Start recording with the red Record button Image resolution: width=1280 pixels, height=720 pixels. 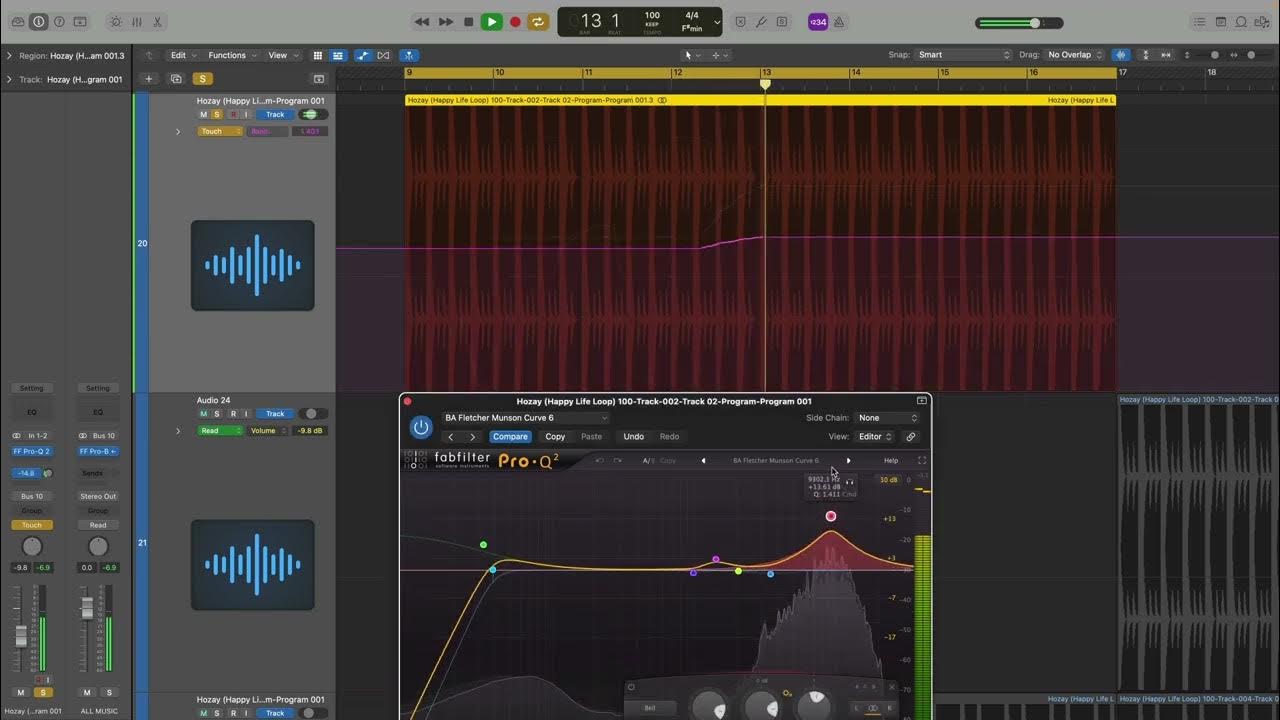coord(515,22)
